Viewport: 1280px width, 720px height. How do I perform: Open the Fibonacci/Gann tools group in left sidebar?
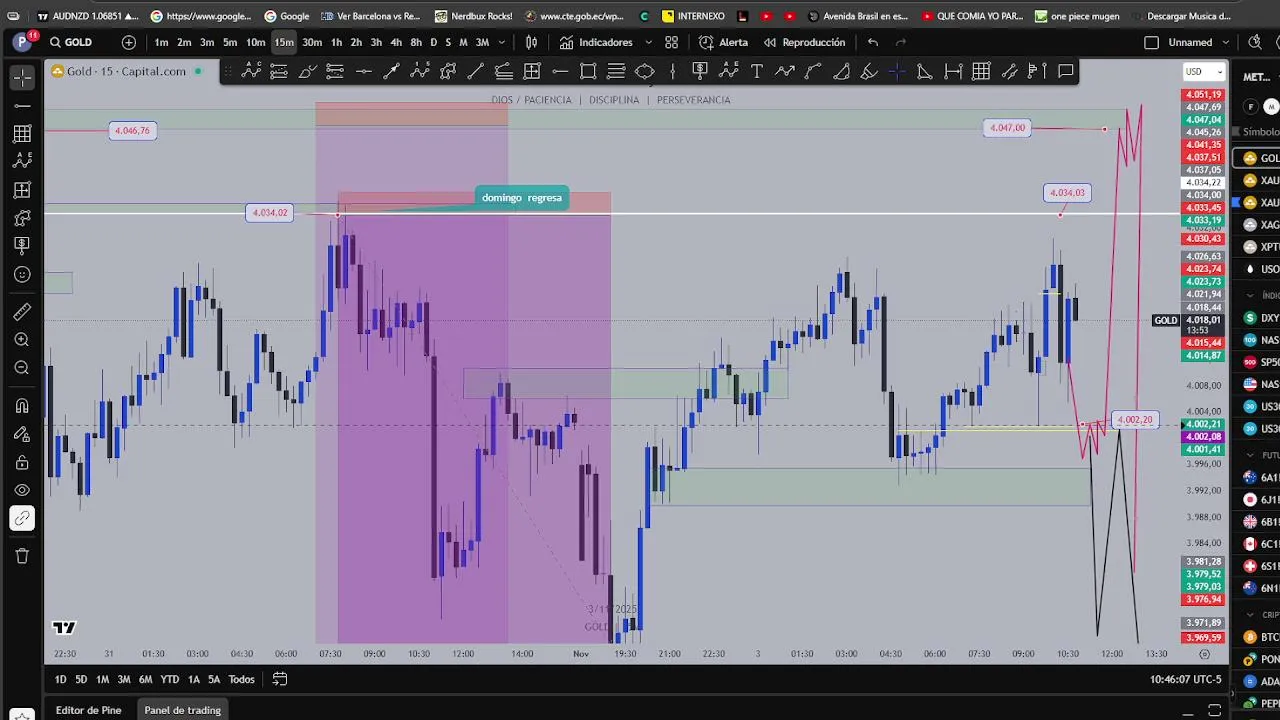tap(22, 133)
